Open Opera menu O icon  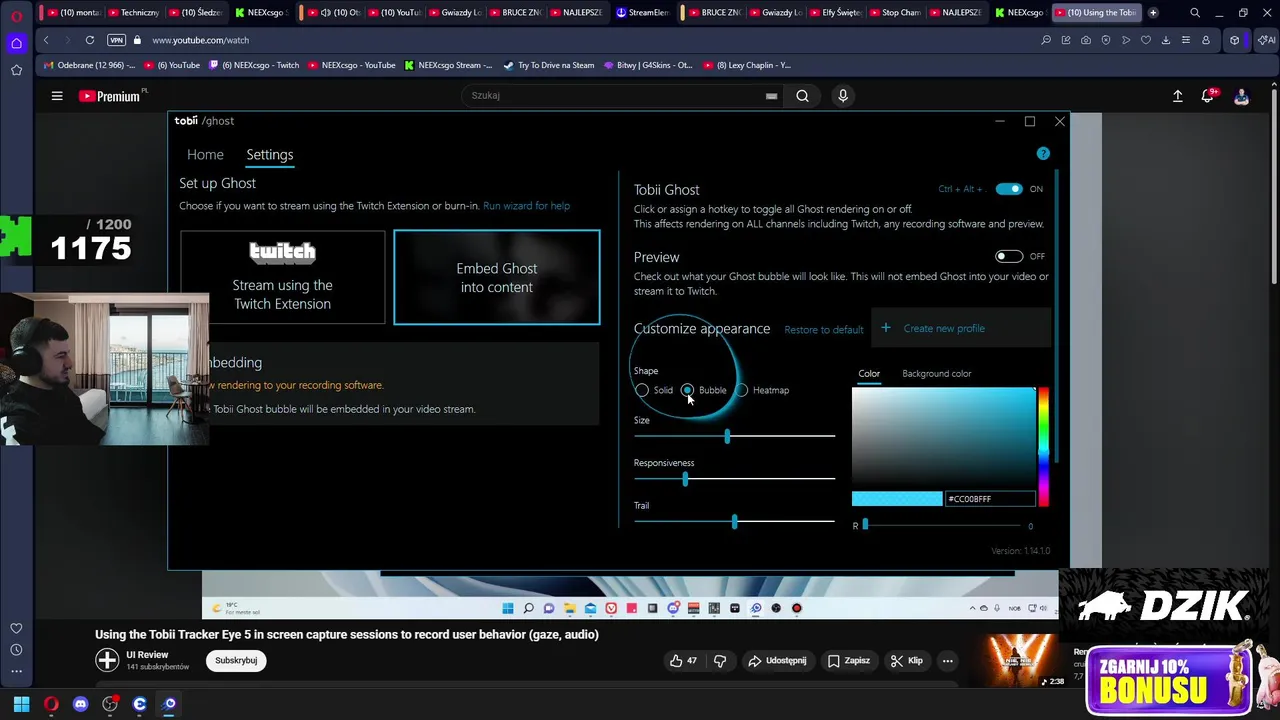(16, 16)
